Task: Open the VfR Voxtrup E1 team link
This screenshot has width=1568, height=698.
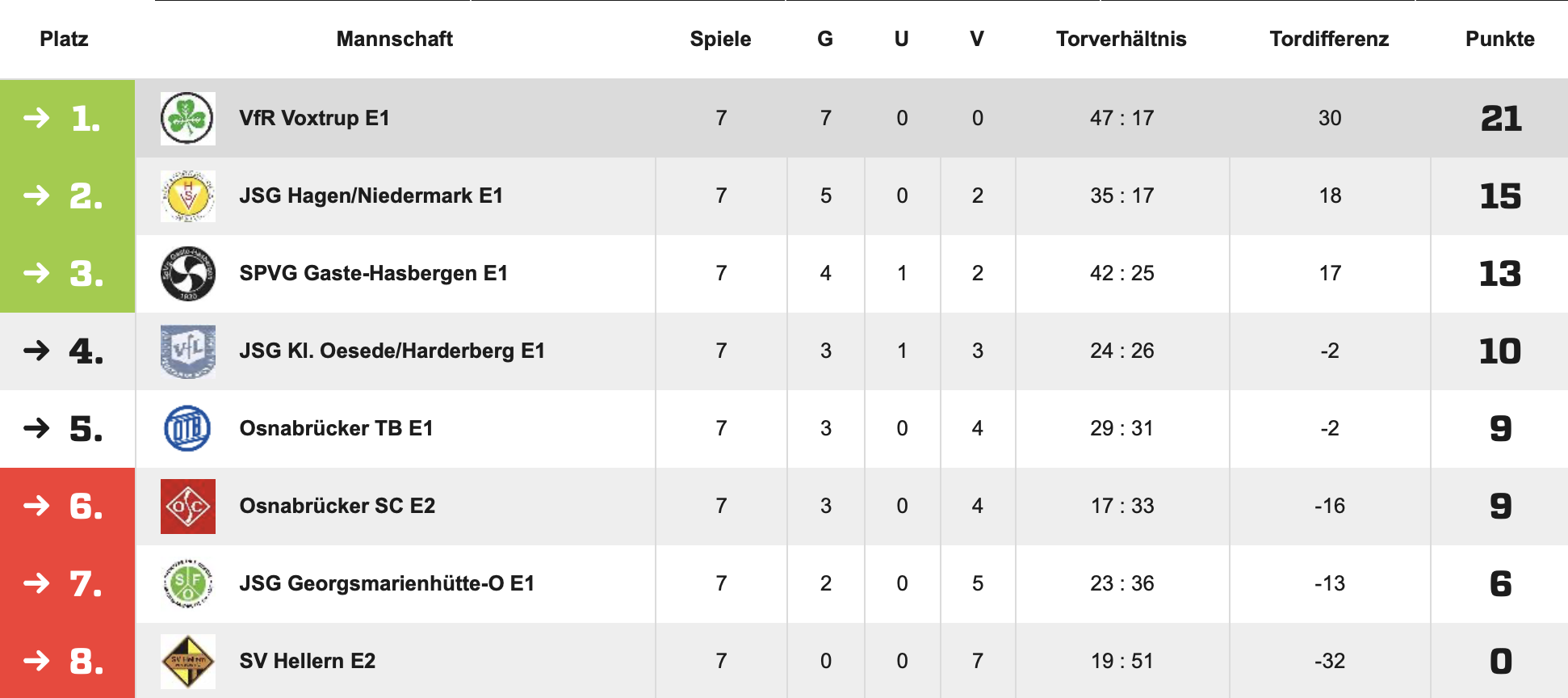Action: point(314,118)
